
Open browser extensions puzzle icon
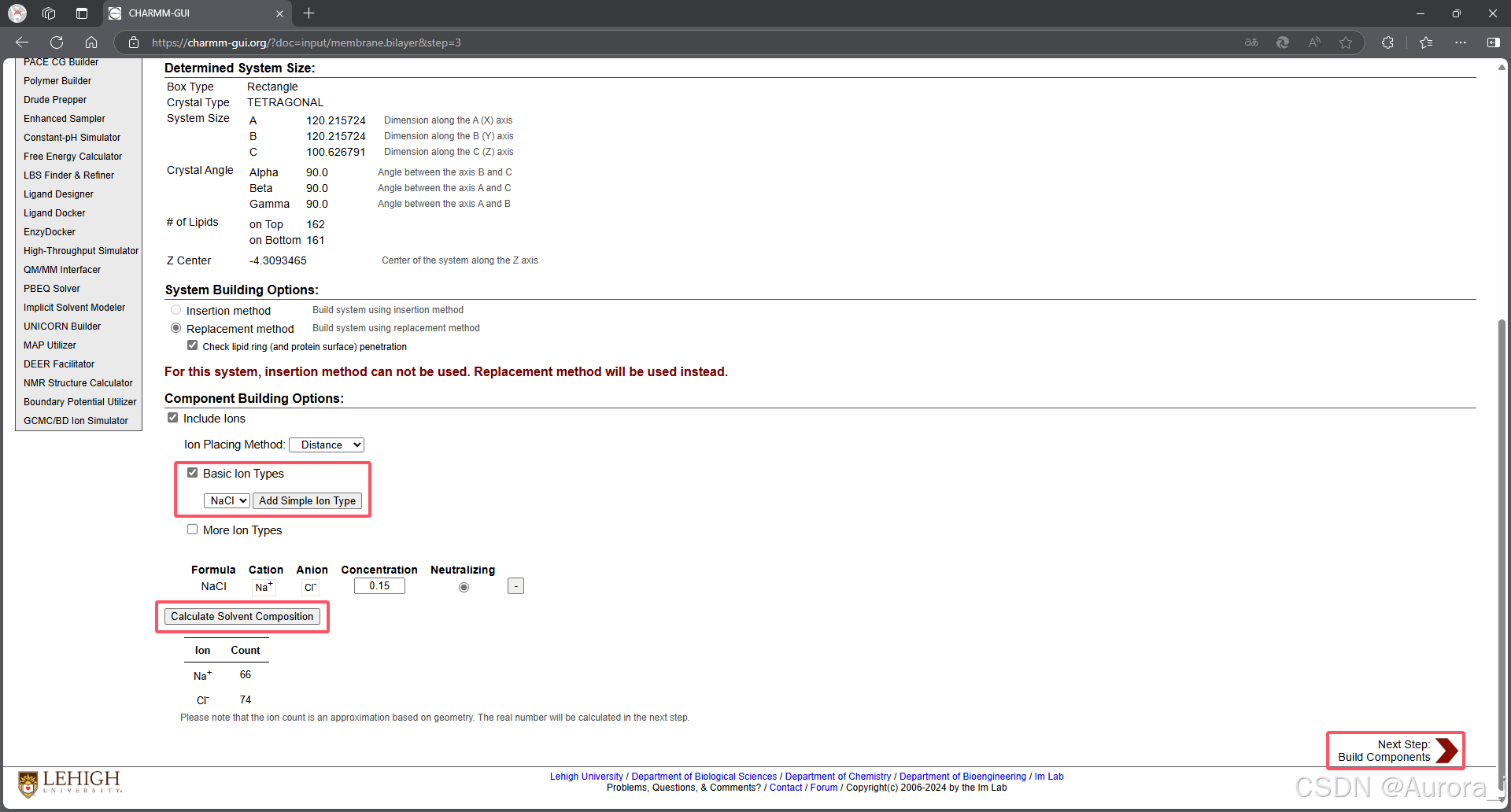pyautogui.click(x=1387, y=42)
